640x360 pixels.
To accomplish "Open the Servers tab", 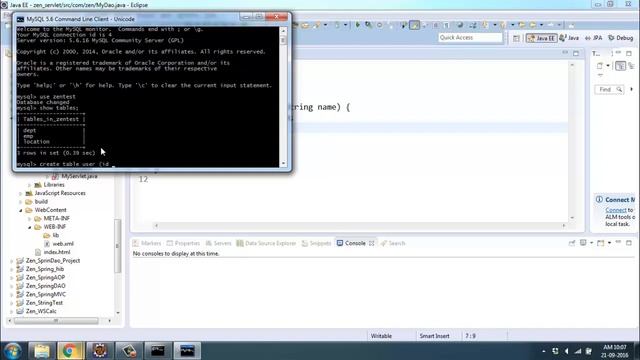I will [218, 243].
